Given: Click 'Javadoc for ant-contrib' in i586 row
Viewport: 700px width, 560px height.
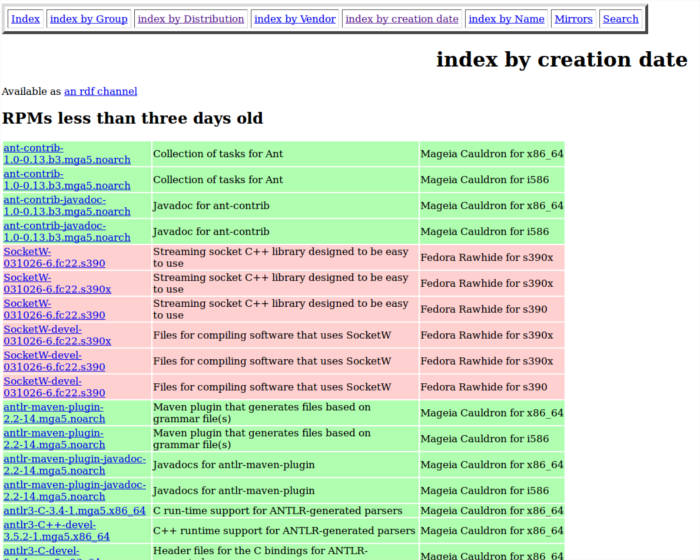Looking at the screenshot, I should pyautogui.click(x=211, y=232).
